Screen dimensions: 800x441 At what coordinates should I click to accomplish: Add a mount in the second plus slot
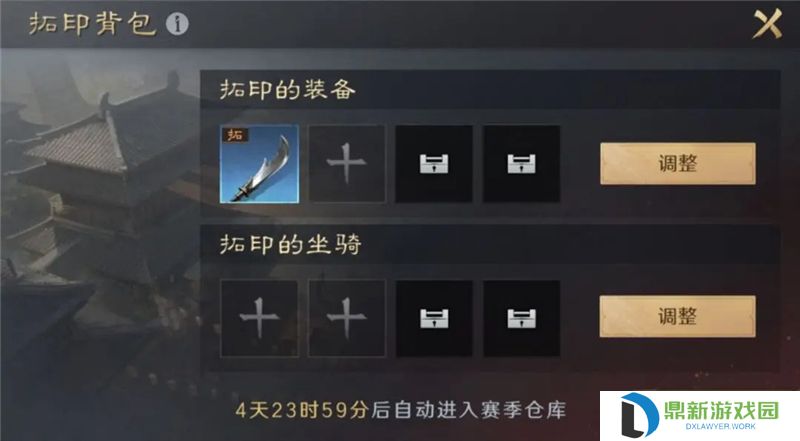[x=347, y=318]
